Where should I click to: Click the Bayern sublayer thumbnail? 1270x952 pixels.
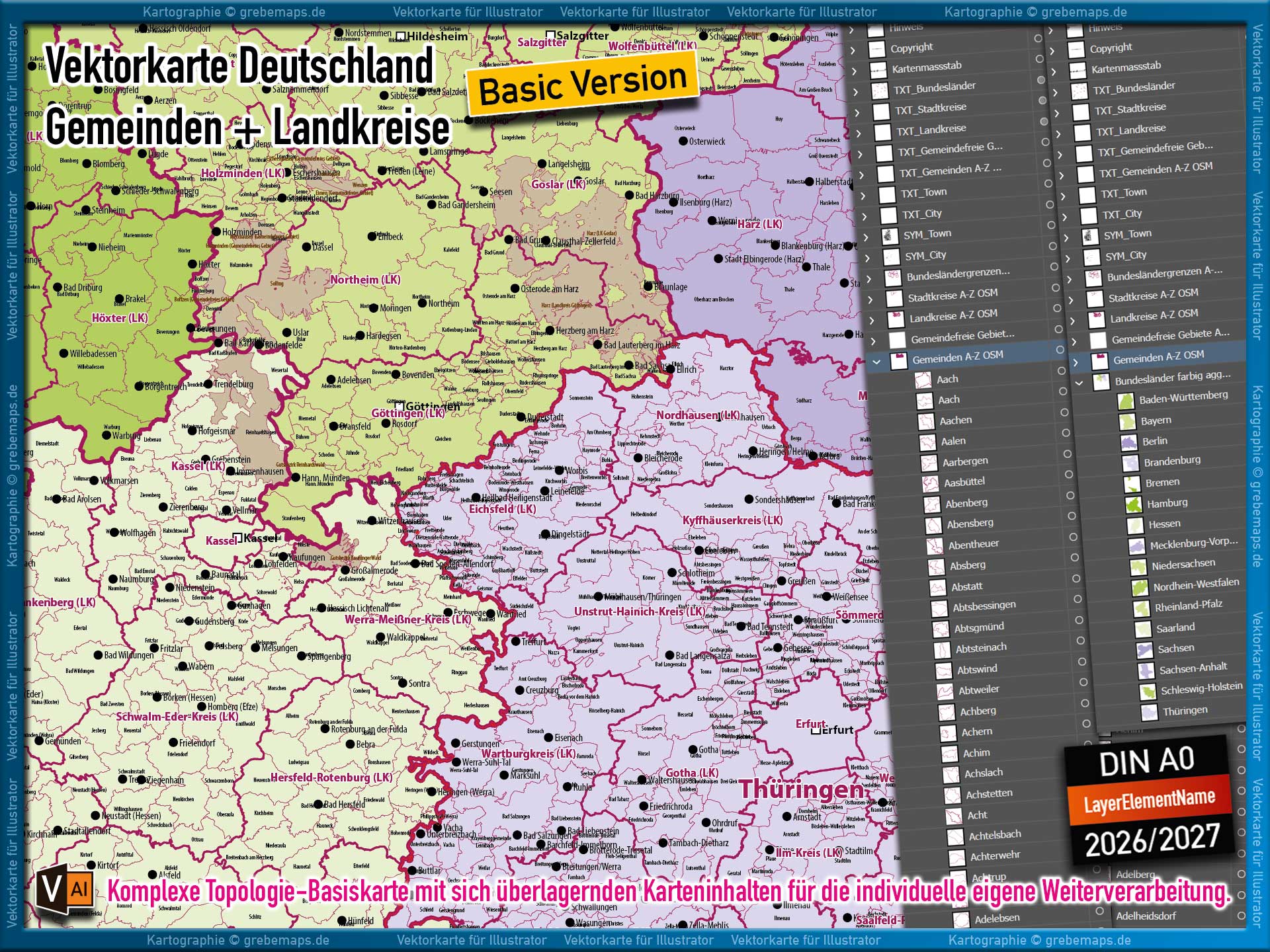[x=1126, y=422]
